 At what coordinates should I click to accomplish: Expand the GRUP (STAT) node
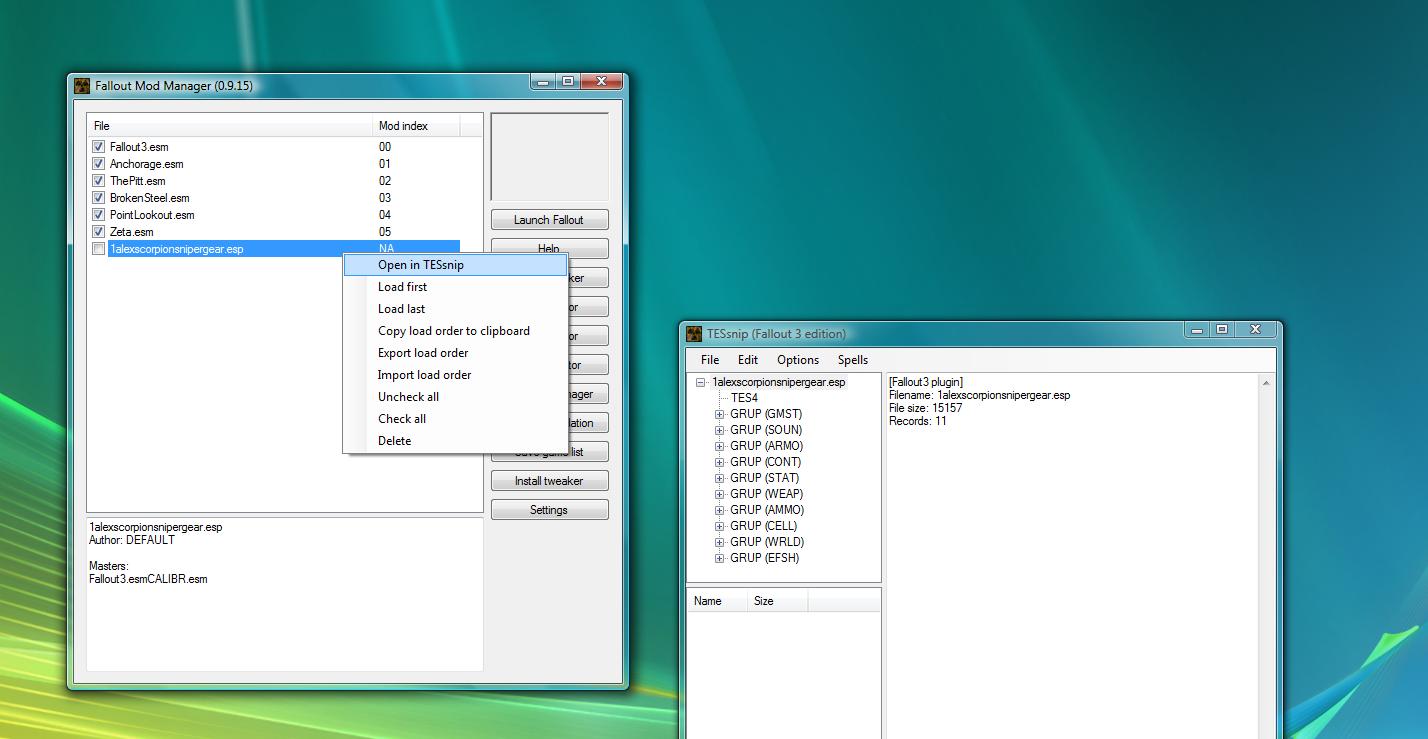tap(719, 478)
